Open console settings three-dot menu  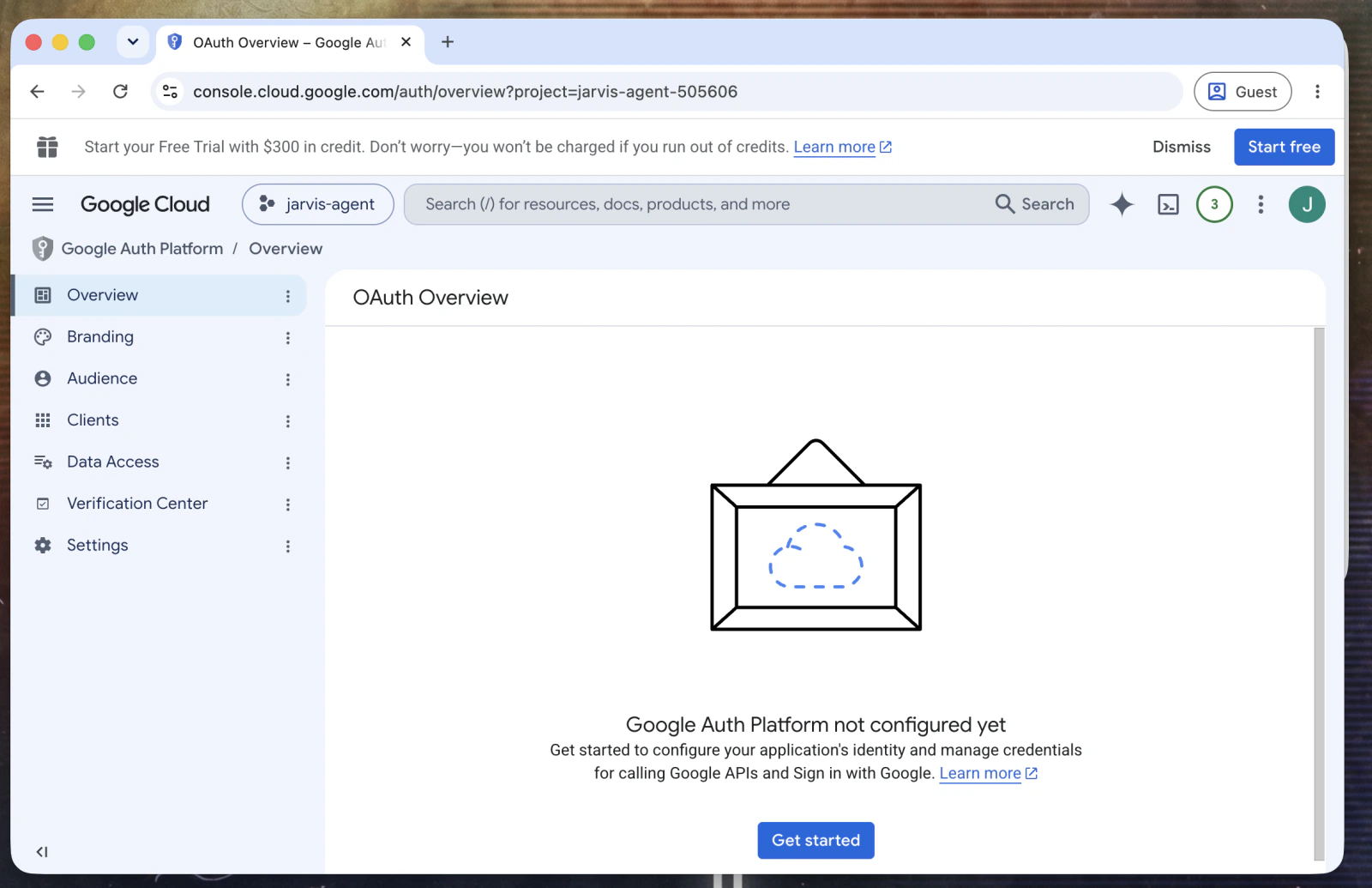point(1261,204)
